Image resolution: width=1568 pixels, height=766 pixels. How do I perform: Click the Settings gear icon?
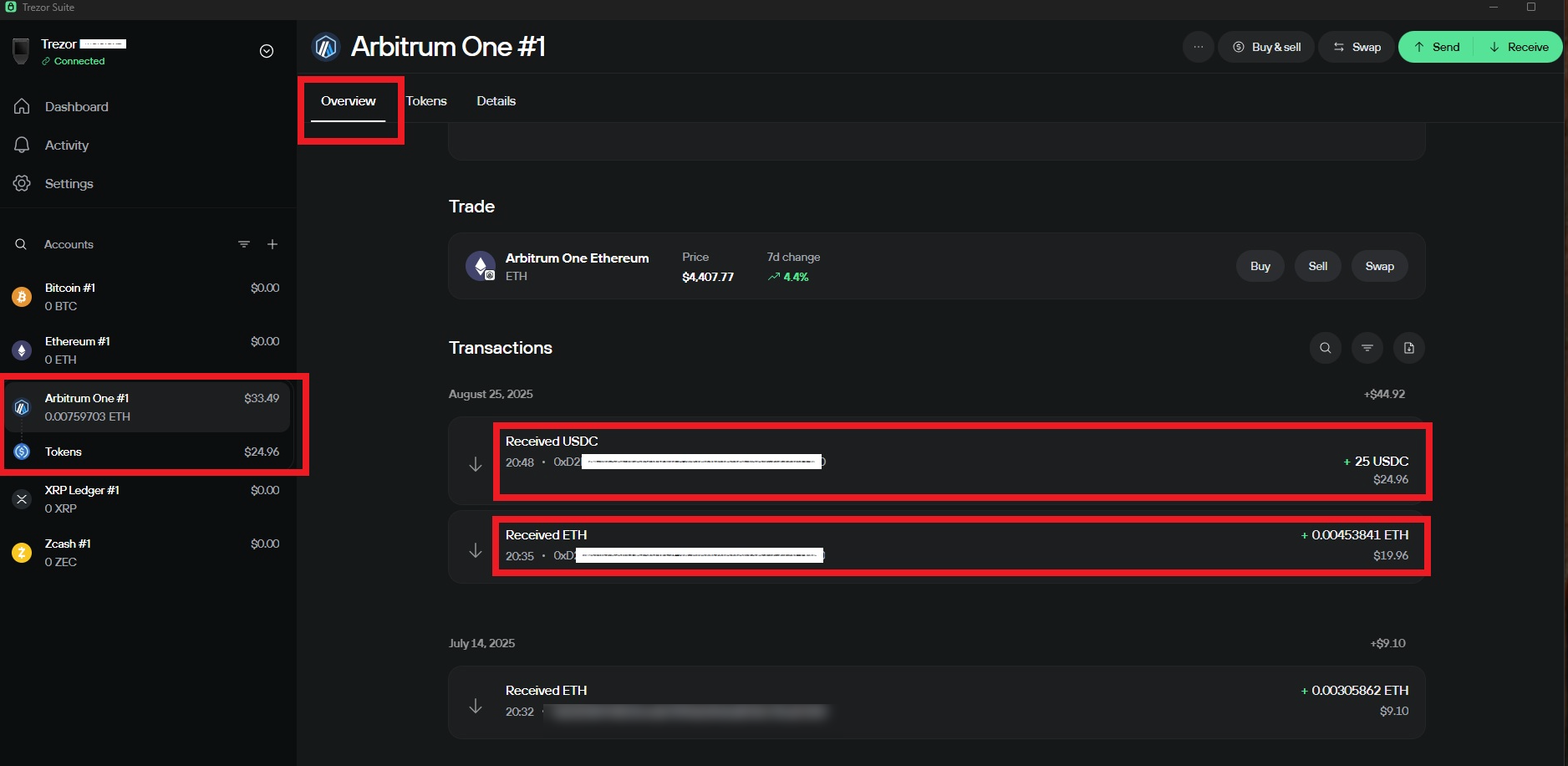coord(23,183)
